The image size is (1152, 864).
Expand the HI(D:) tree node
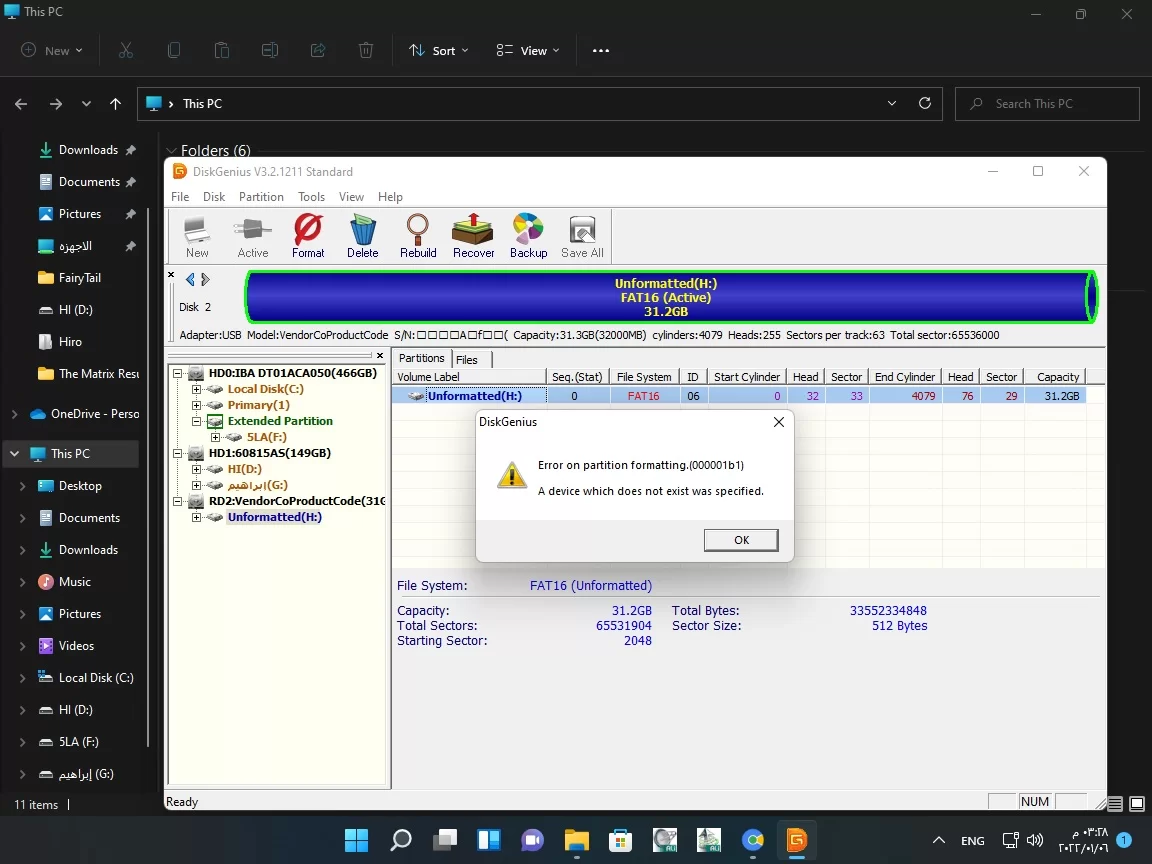pos(196,469)
